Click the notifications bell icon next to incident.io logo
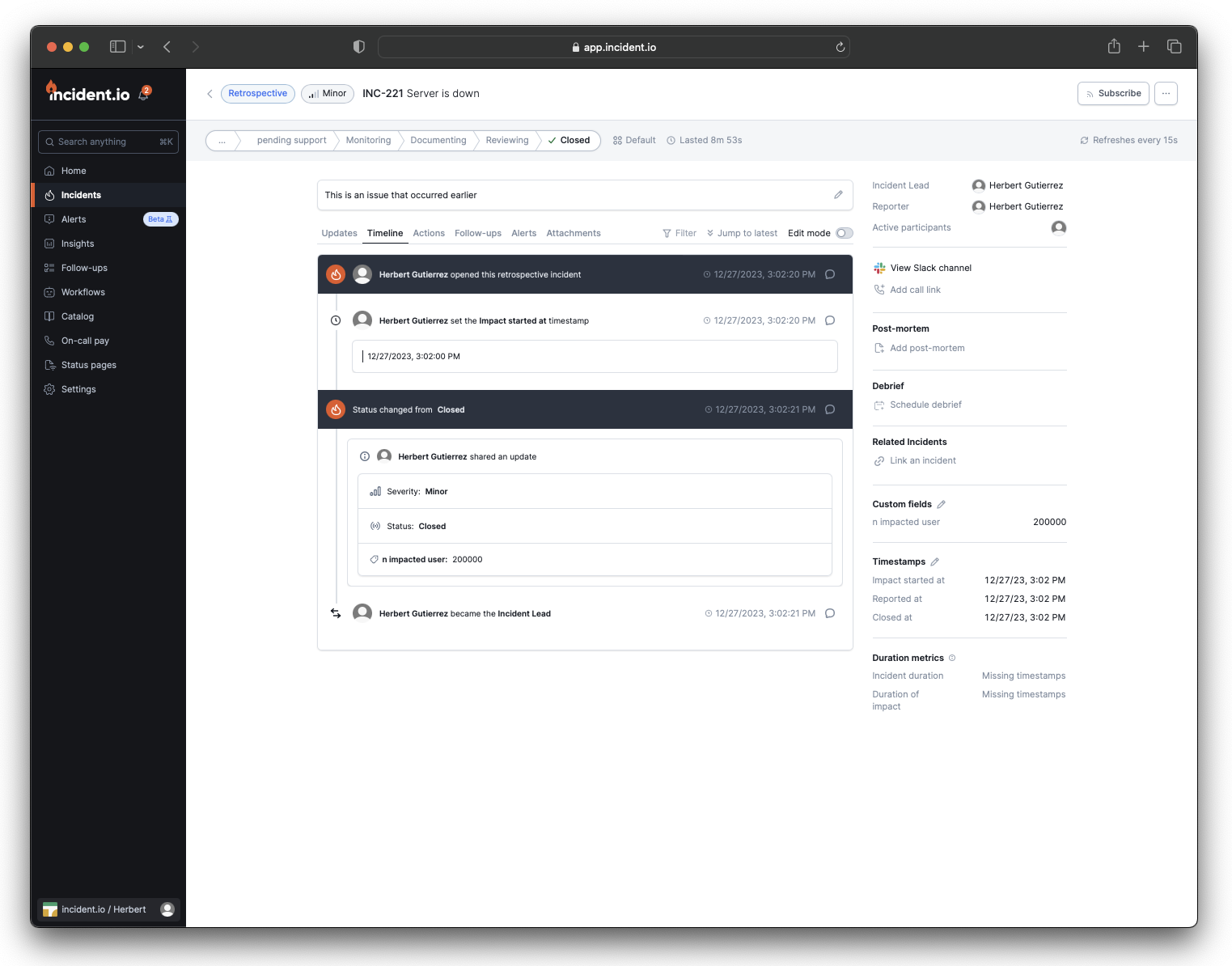The height and width of the screenshot is (966, 1232). (144, 94)
